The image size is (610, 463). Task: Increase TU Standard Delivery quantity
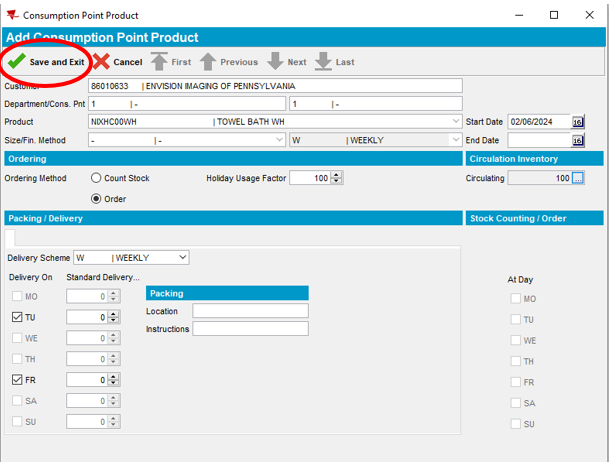click(114, 314)
